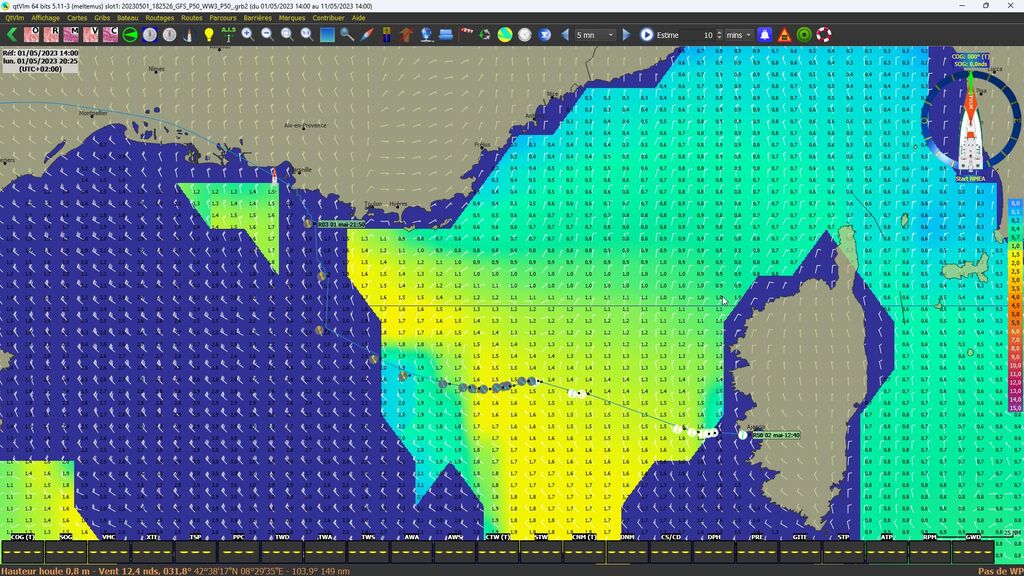
Task: Open the Aide menu
Action: click(x=359, y=18)
